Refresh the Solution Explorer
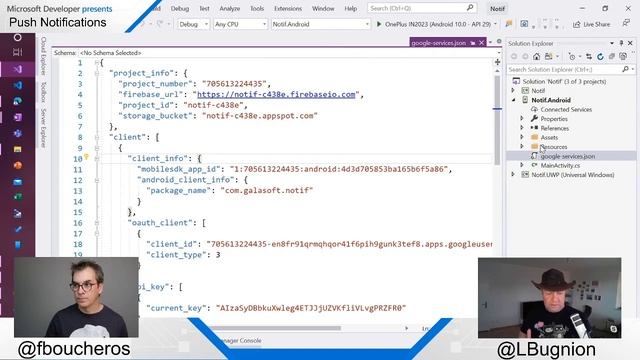Image resolution: width=640 pixels, height=360 pixels. 600,57
